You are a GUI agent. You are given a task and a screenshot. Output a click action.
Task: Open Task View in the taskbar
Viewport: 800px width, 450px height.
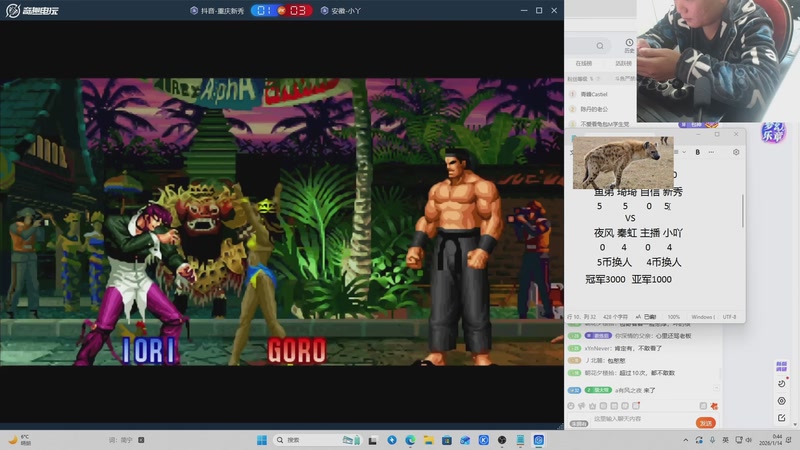[x=373, y=440]
